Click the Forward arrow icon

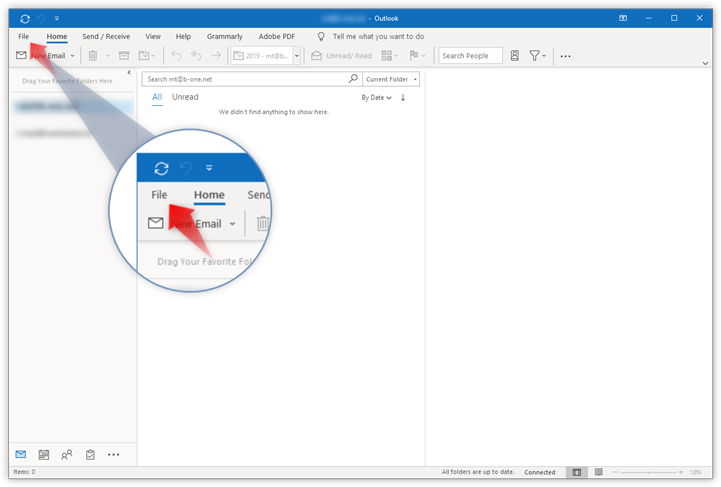[x=216, y=56]
